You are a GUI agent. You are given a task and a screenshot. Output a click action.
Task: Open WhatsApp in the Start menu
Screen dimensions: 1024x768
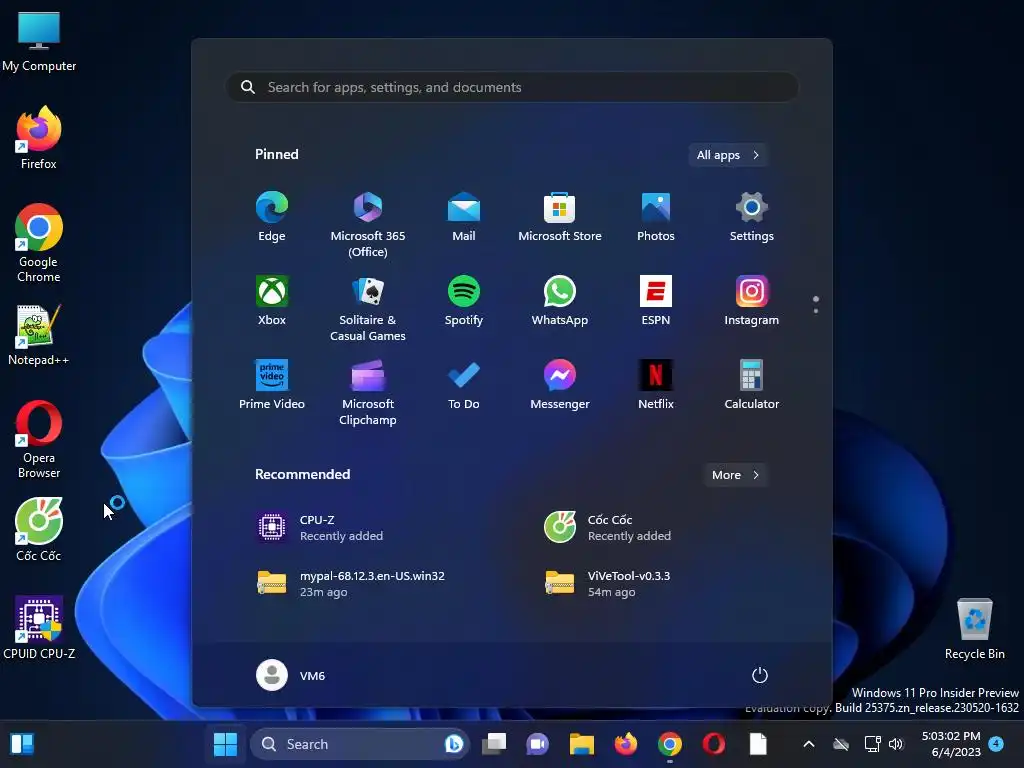(560, 300)
